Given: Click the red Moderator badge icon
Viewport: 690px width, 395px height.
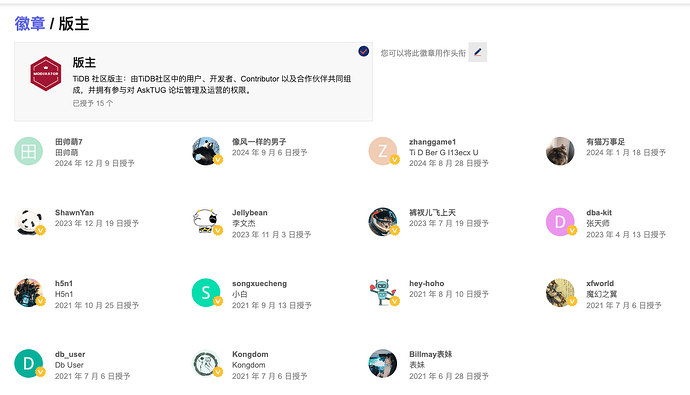Looking at the screenshot, I should pyautogui.click(x=46, y=73).
